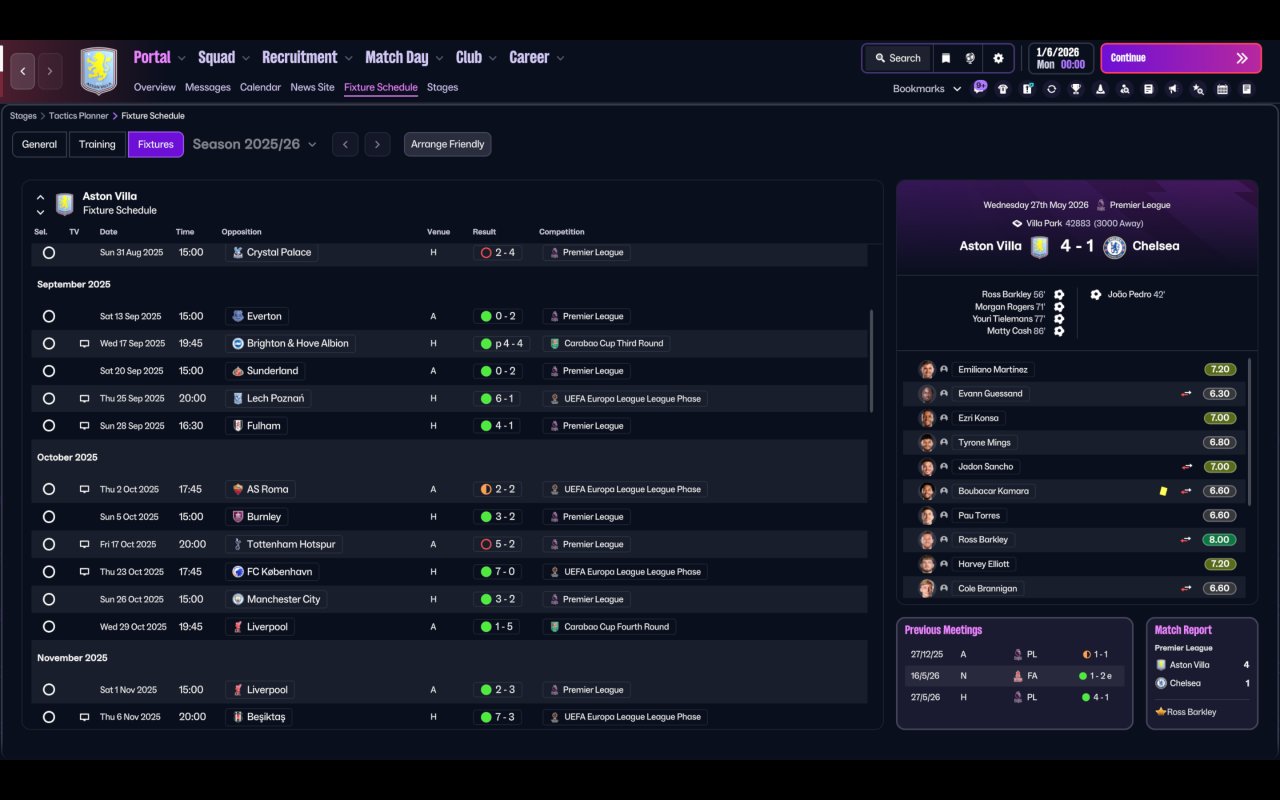The width and height of the screenshot is (1280, 800).
Task: Open the circular arrows bookmark shortcut
Action: click(1051, 89)
